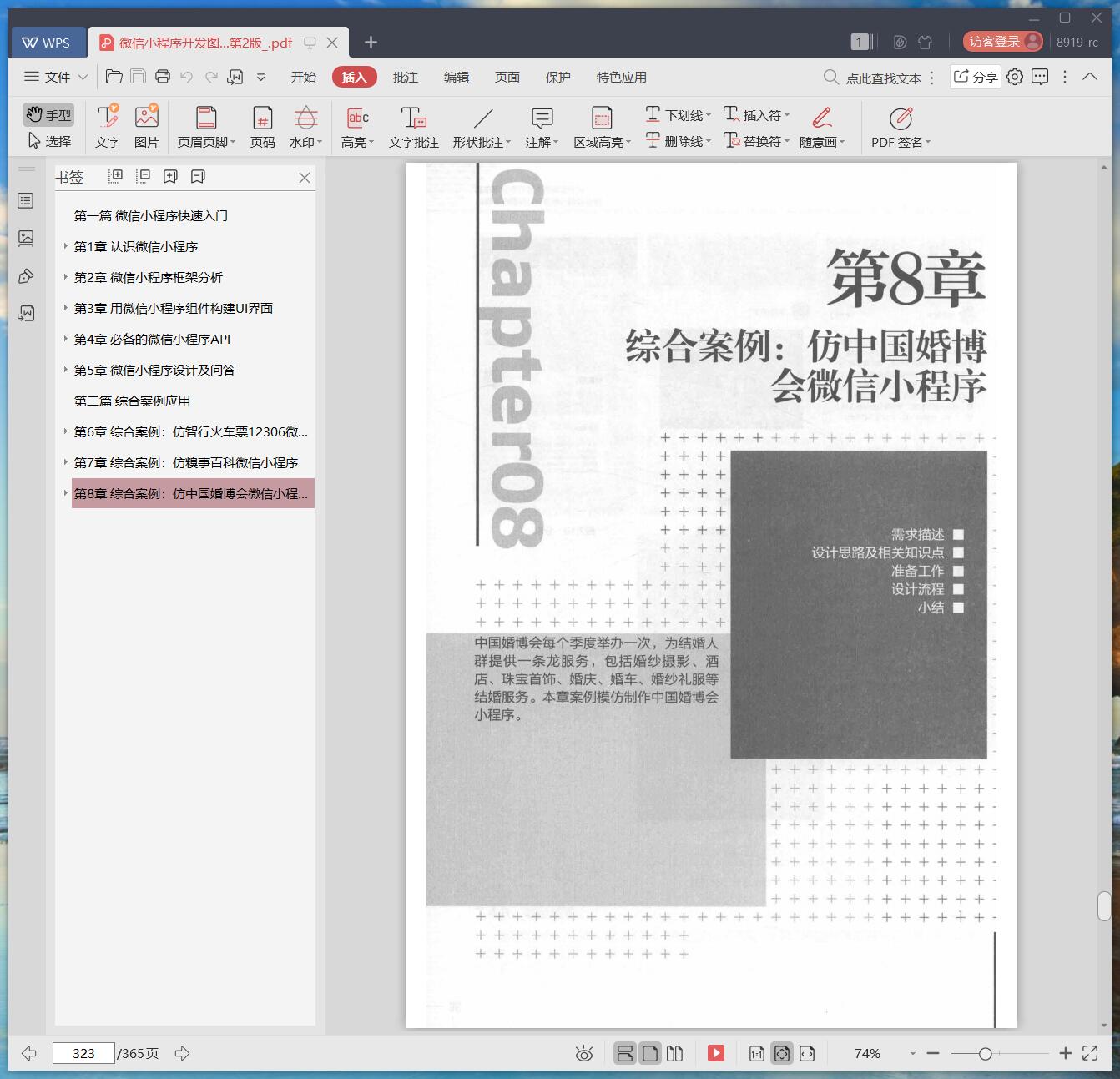Open the bookmarks list icon in left sidebar
Image resolution: width=1120 pixels, height=1079 pixels.
click(x=26, y=201)
